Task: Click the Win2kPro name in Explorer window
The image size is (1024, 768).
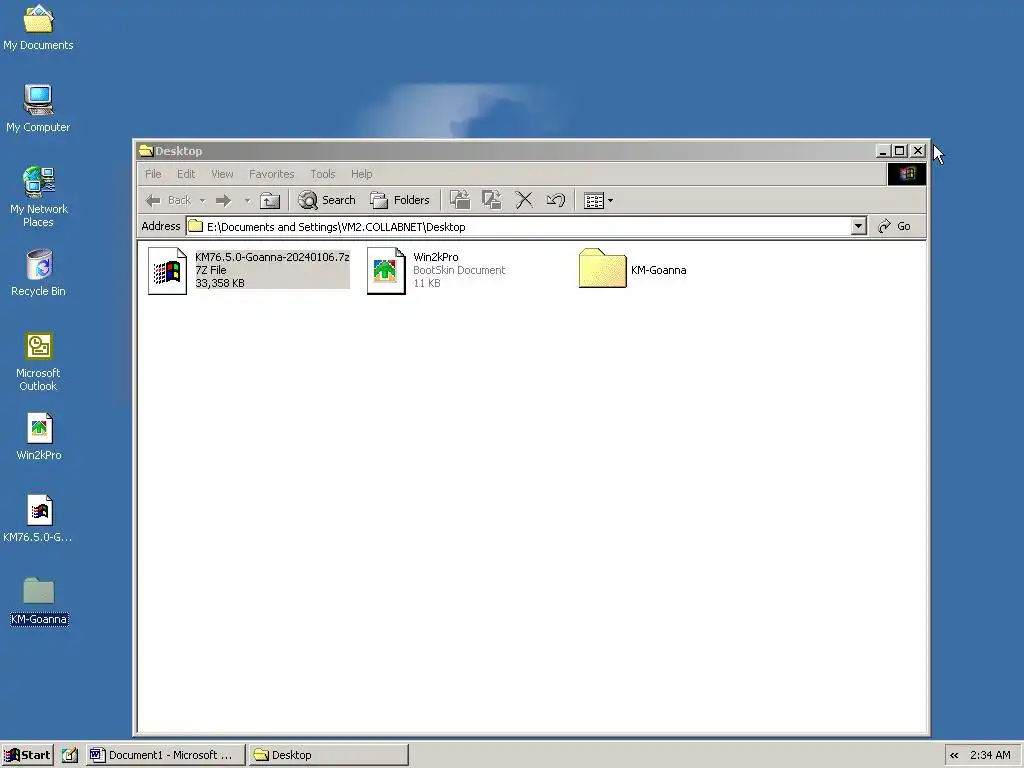Action: [x=436, y=257]
